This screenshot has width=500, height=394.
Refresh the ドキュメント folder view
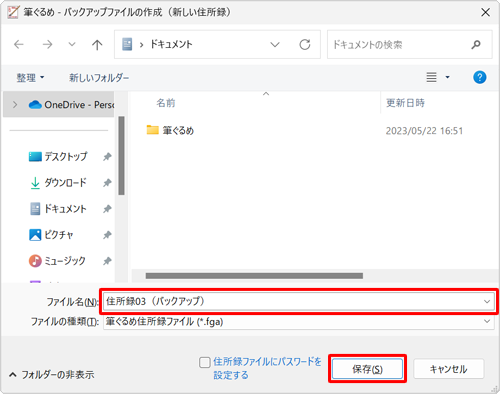tap(305, 44)
